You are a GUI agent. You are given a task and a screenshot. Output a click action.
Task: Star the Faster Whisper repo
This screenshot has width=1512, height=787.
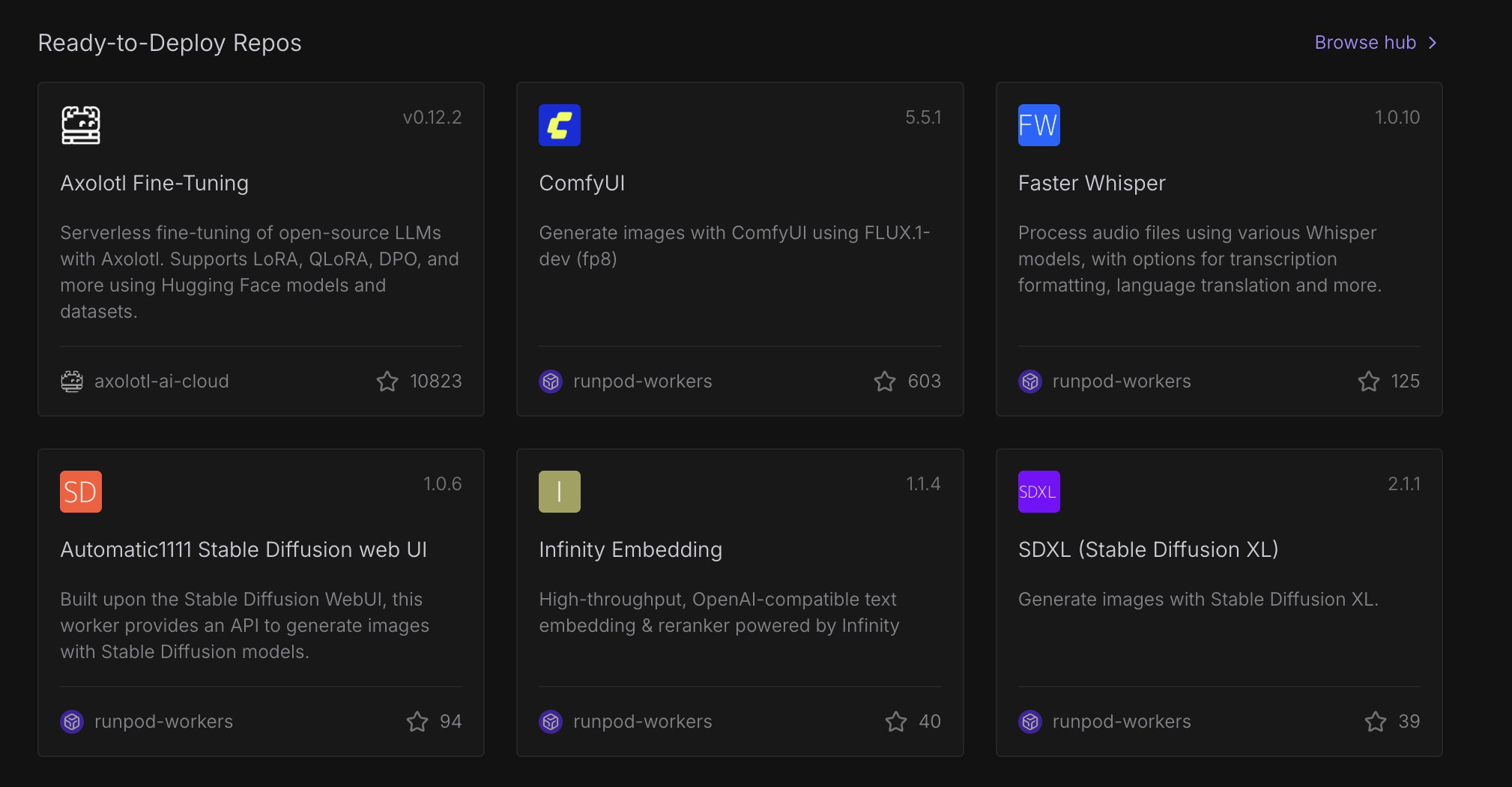[1368, 382]
